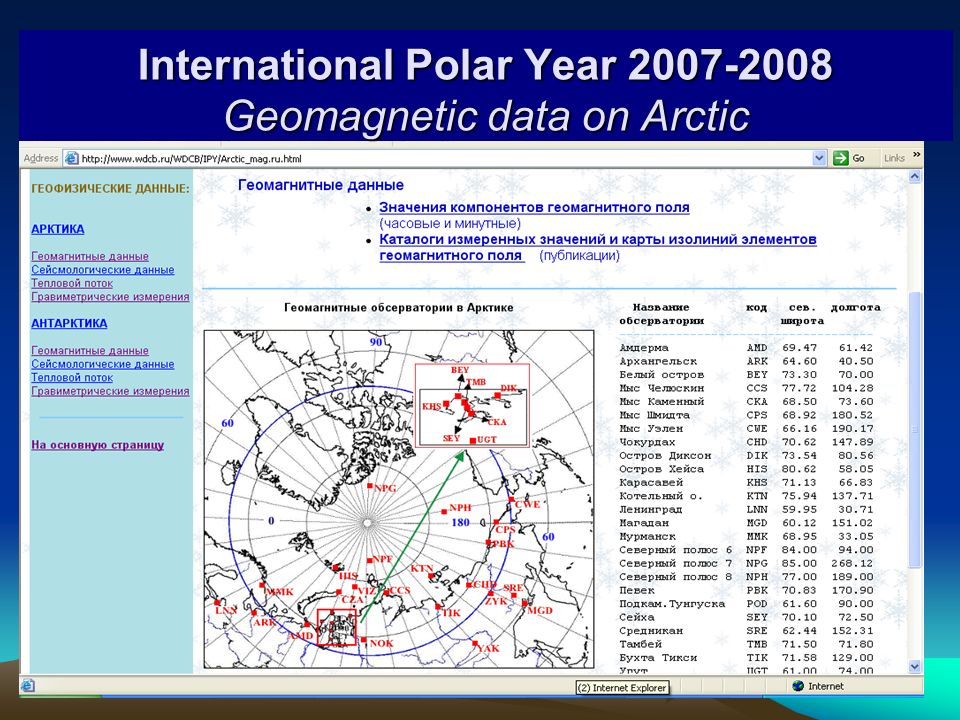Click the scrollbar up arrow
The height and width of the screenshot is (720, 960).
pyautogui.click(x=915, y=177)
